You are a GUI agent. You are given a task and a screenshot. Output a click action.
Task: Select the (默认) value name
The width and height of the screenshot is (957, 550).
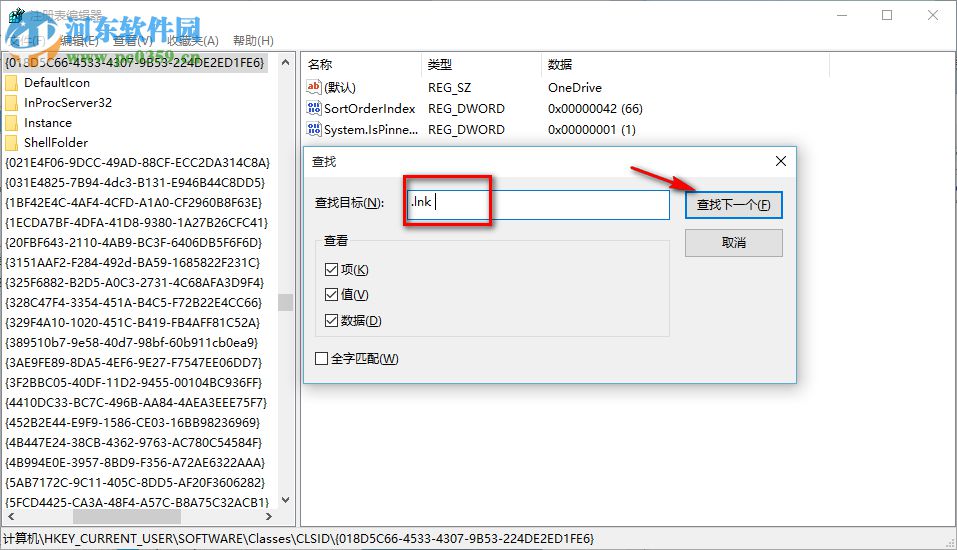click(x=340, y=87)
